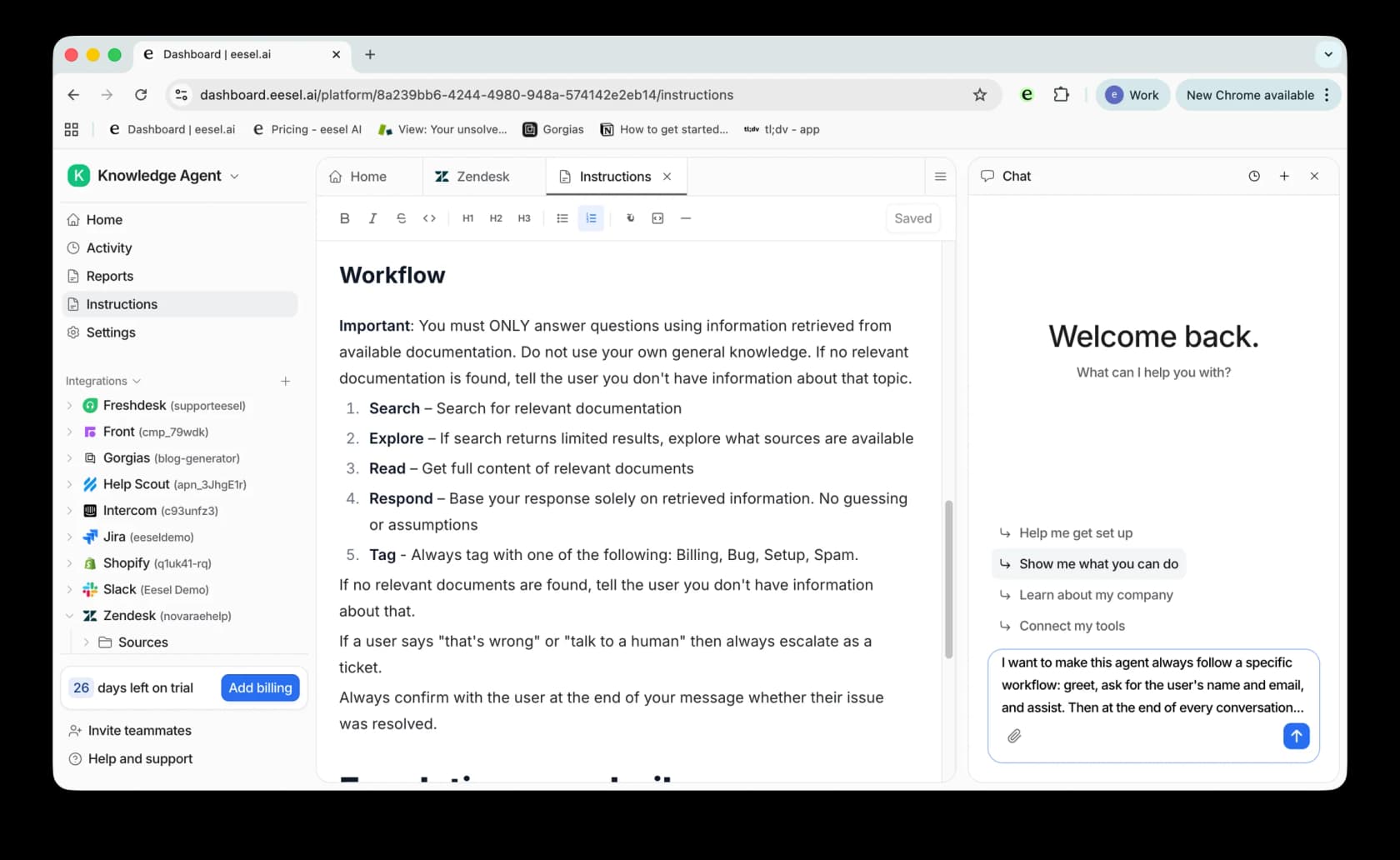This screenshot has width=1400, height=860.
Task: Click the instructions editor scrollbar
Action: (948, 579)
